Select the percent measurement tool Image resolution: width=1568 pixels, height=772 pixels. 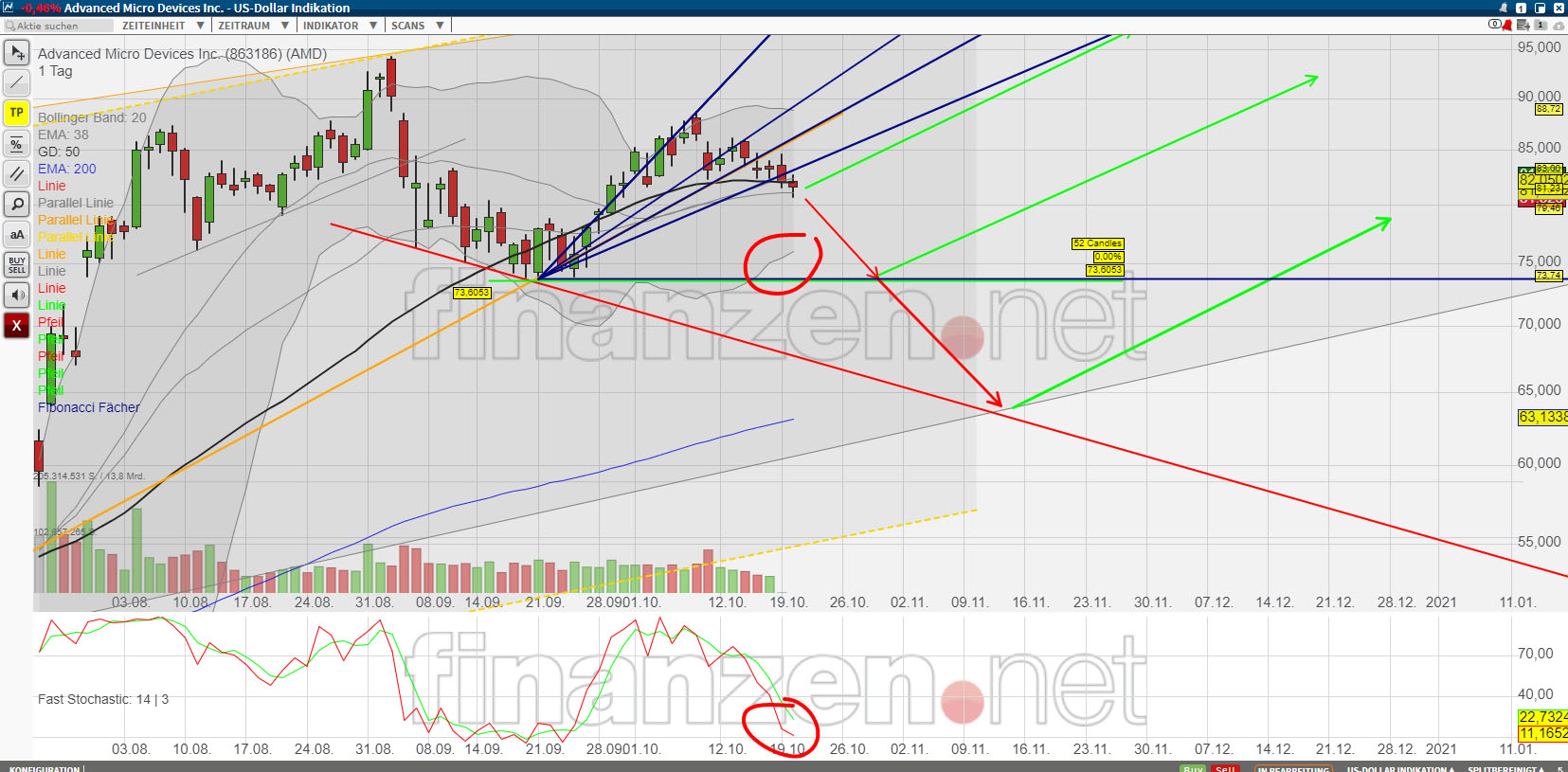point(17,144)
